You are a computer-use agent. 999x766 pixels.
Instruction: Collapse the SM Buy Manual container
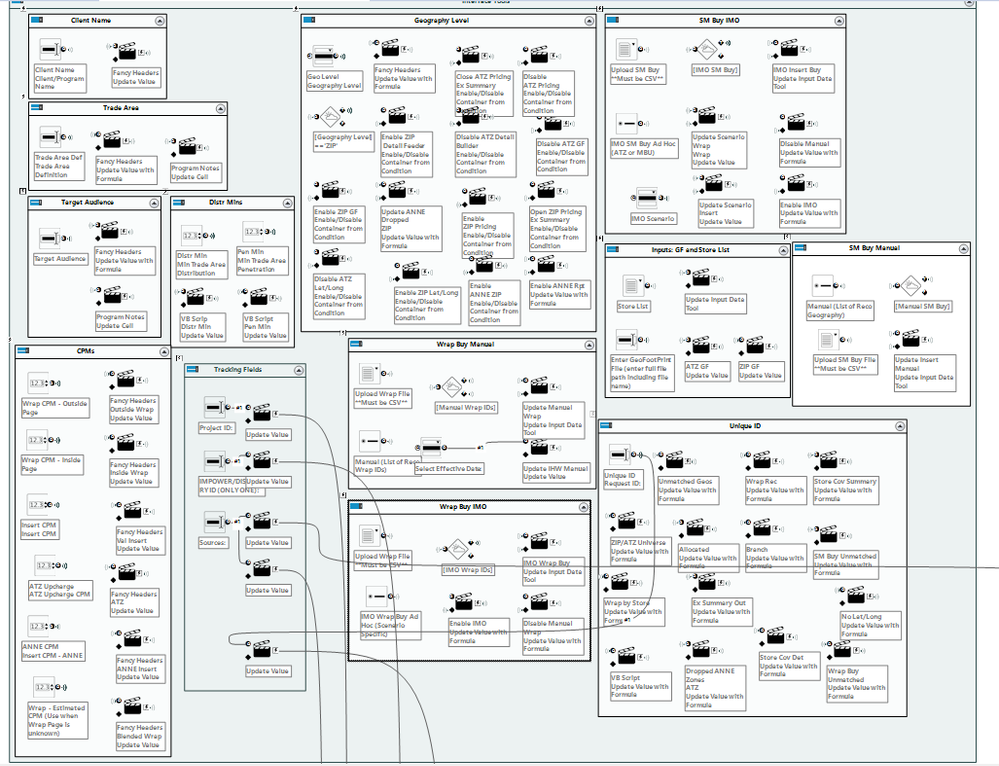point(963,249)
